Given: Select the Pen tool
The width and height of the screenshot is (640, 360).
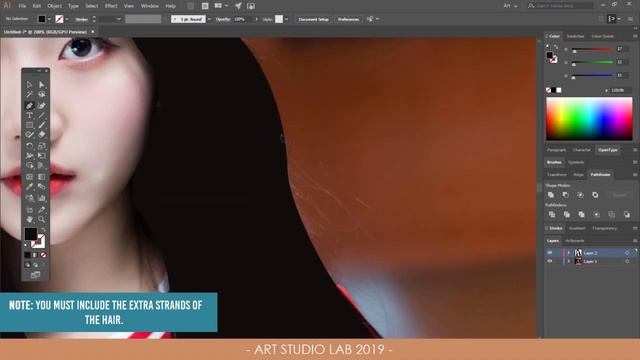Looking at the screenshot, I should click(29, 106).
